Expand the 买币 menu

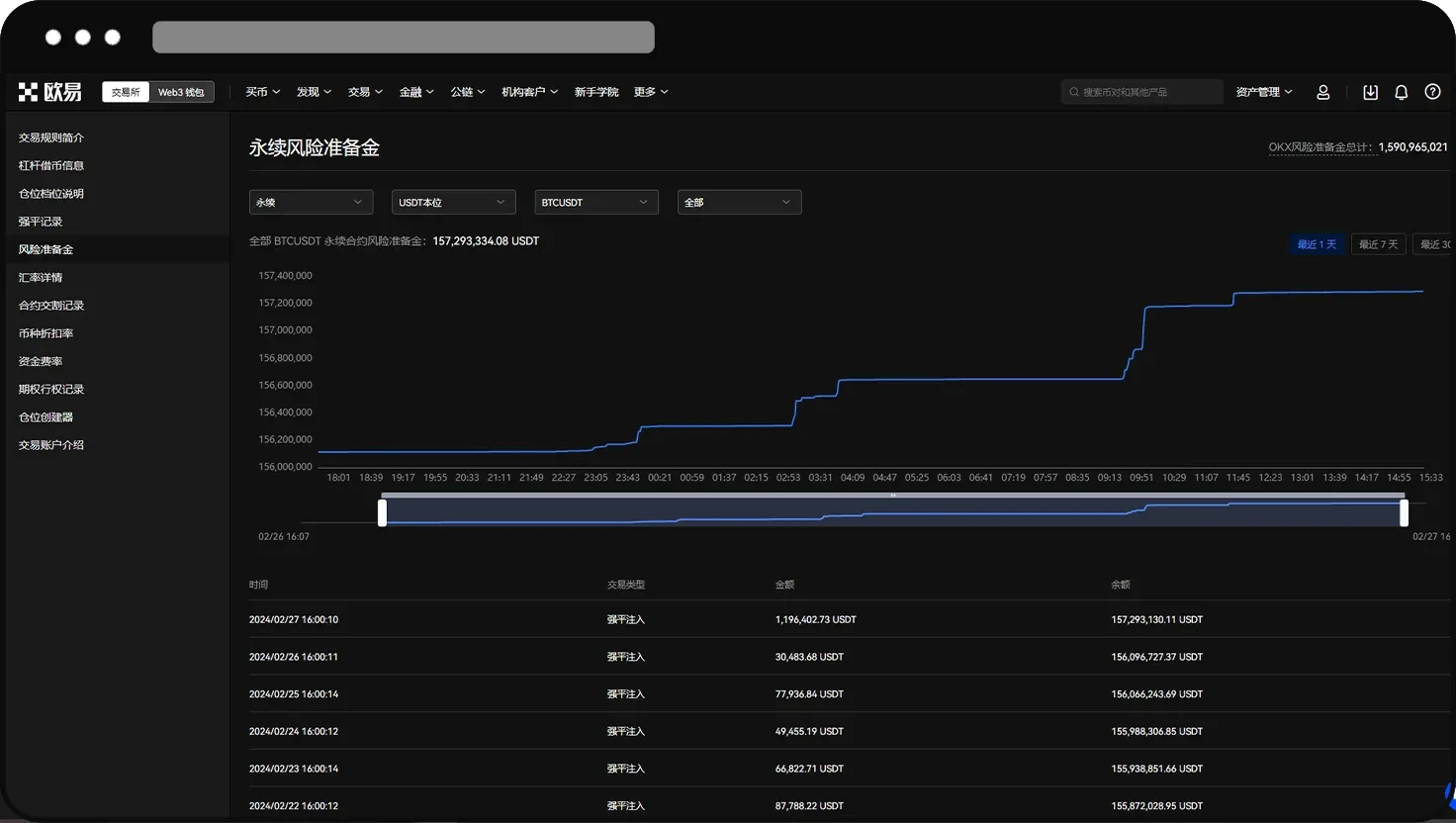coord(263,92)
